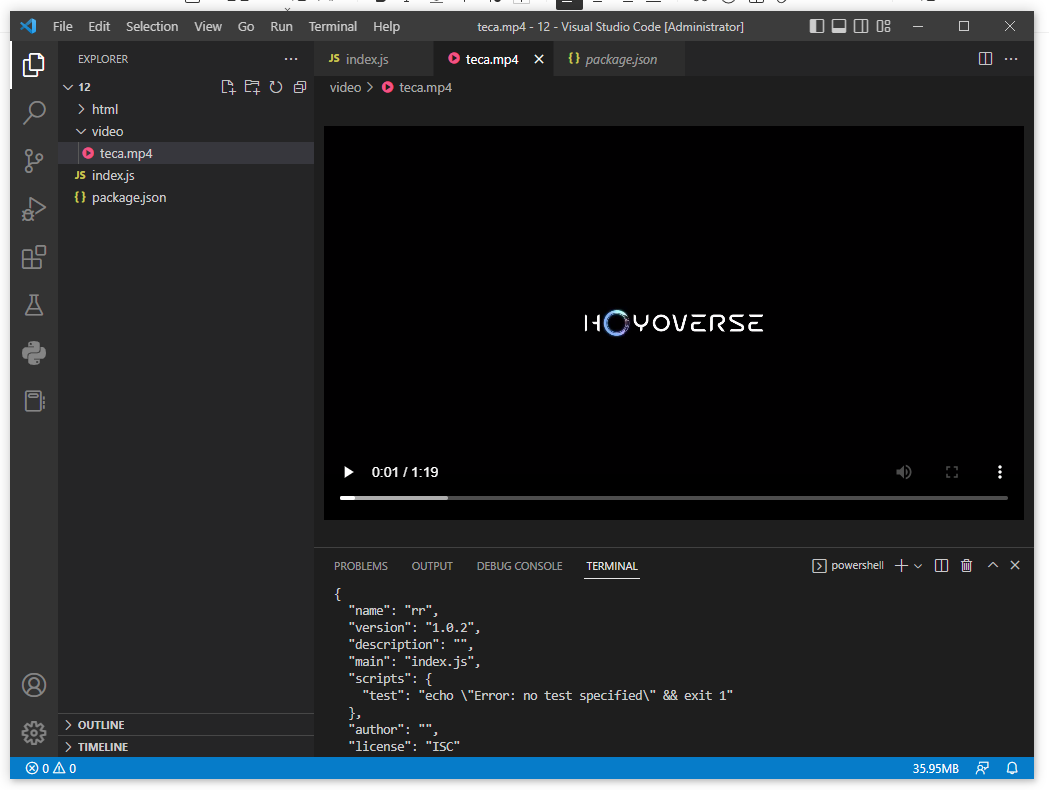Open the Testing flask view
1049x790 pixels.
[x=33, y=306]
